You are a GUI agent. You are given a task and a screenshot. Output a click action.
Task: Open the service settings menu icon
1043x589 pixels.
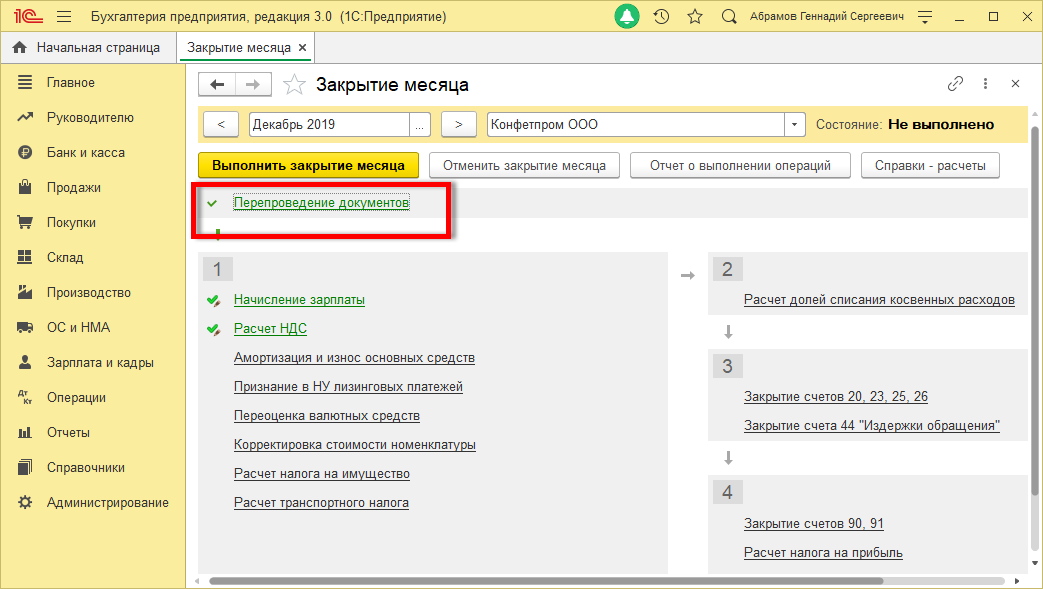click(925, 17)
